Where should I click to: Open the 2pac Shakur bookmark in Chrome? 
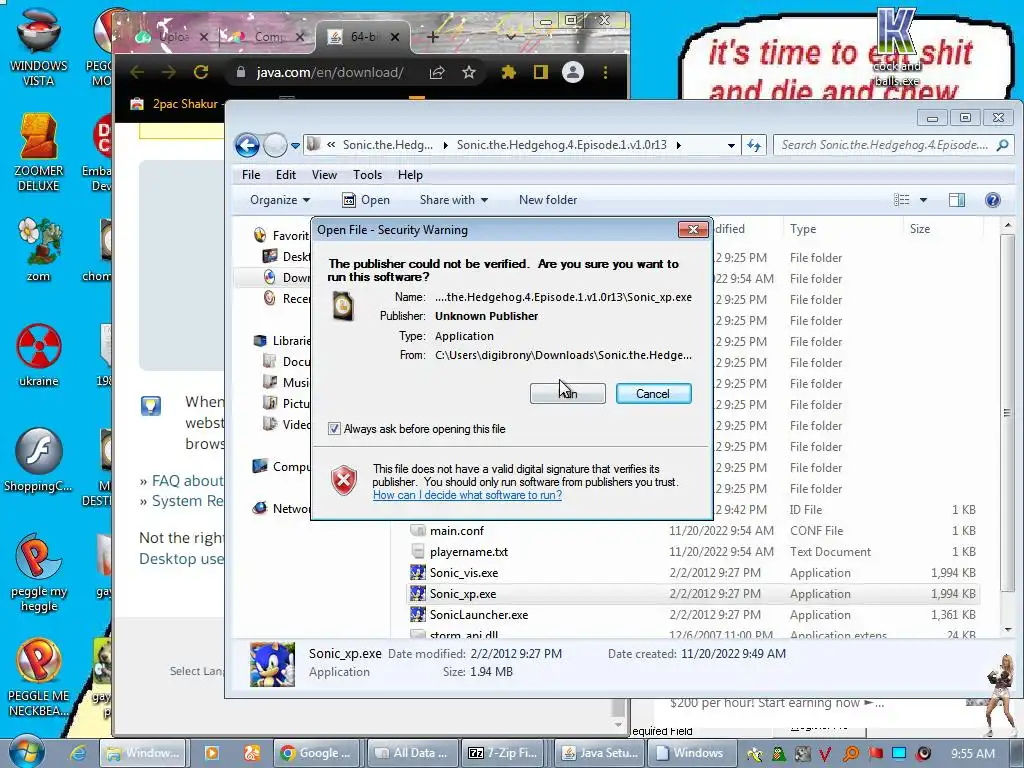[x=176, y=104]
